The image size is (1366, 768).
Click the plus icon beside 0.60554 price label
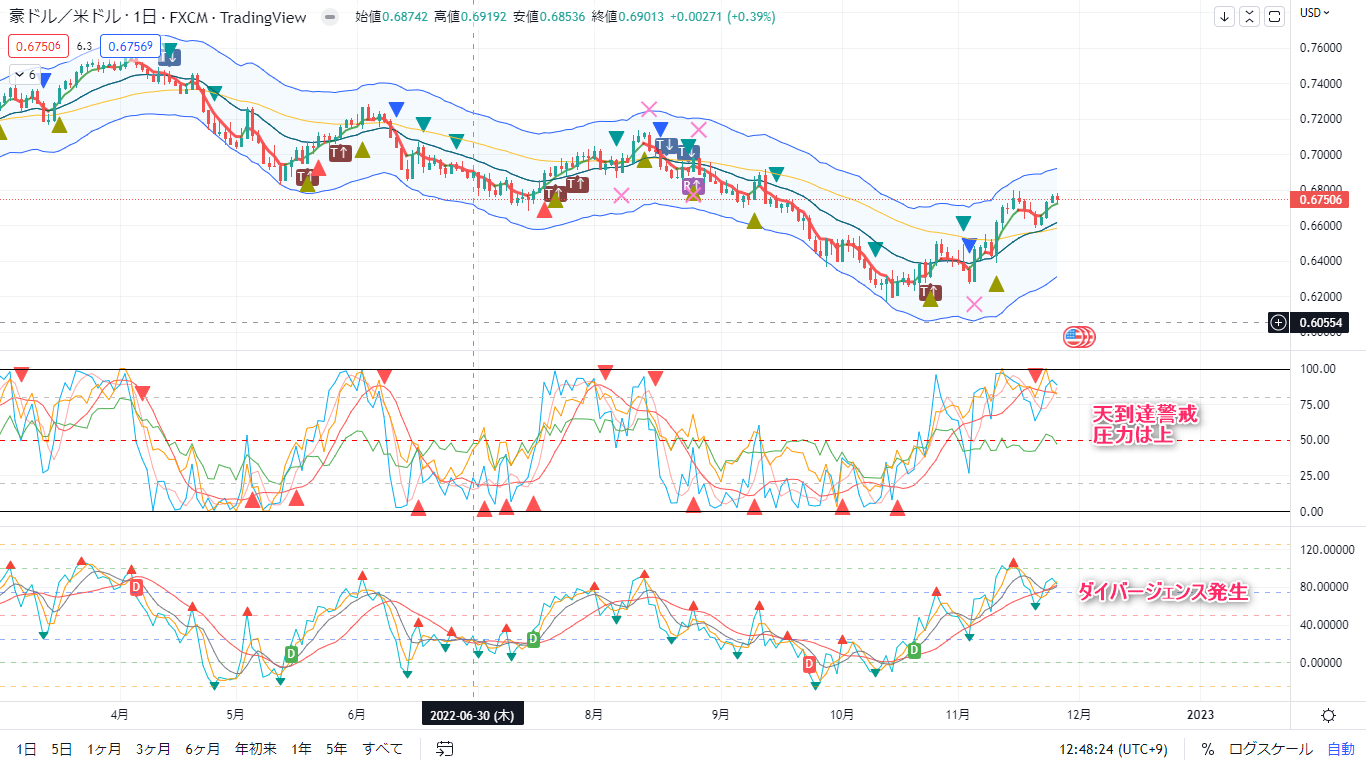coord(1278,322)
